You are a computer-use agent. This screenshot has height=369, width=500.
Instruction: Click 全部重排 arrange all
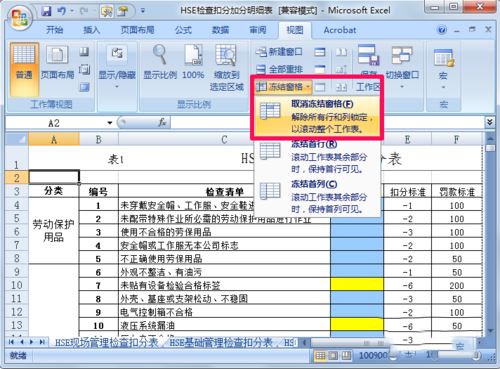pos(279,69)
